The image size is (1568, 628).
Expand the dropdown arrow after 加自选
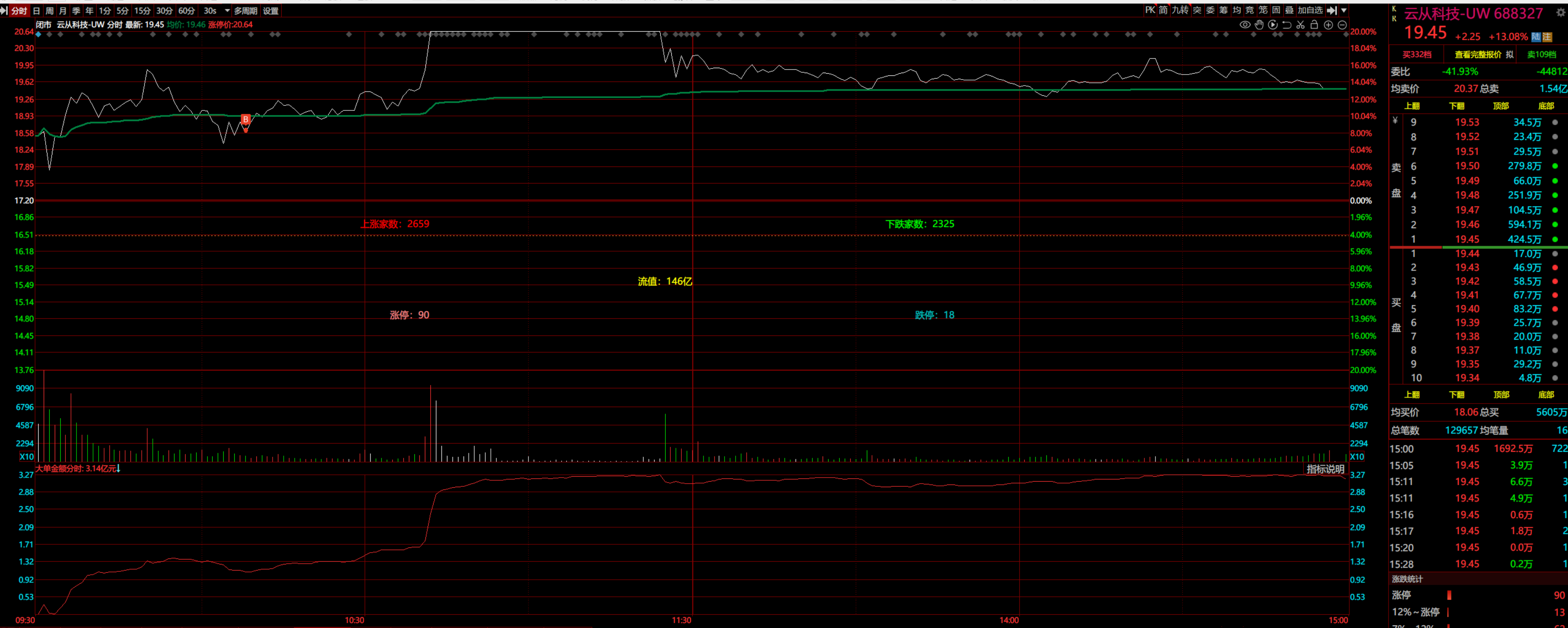tap(1344, 10)
